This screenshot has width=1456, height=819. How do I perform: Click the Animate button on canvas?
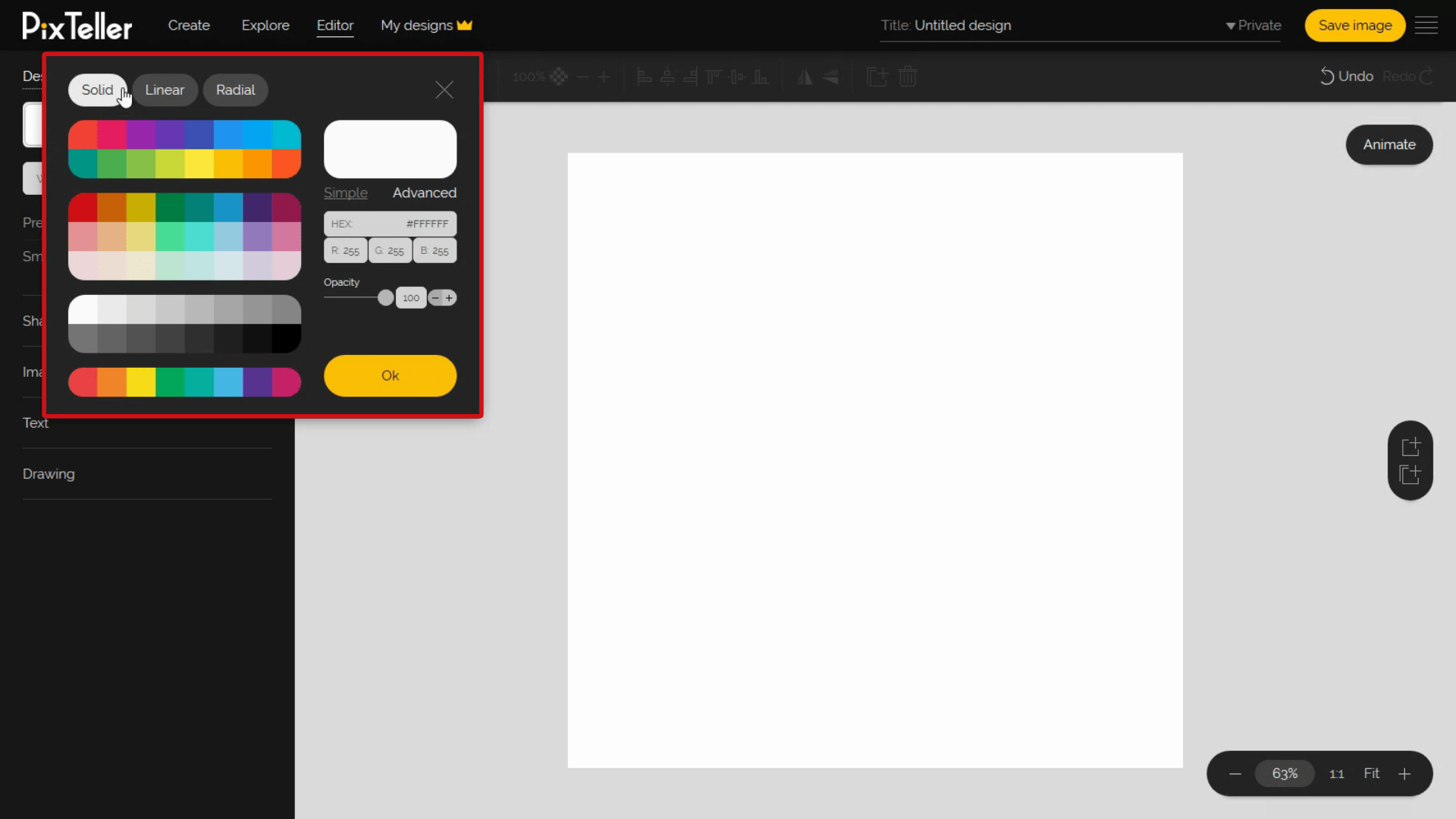click(x=1389, y=144)
